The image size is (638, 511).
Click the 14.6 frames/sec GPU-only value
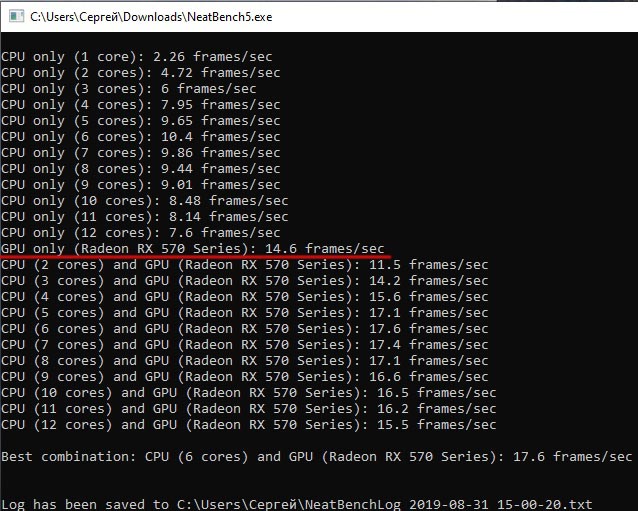point(324,249)
